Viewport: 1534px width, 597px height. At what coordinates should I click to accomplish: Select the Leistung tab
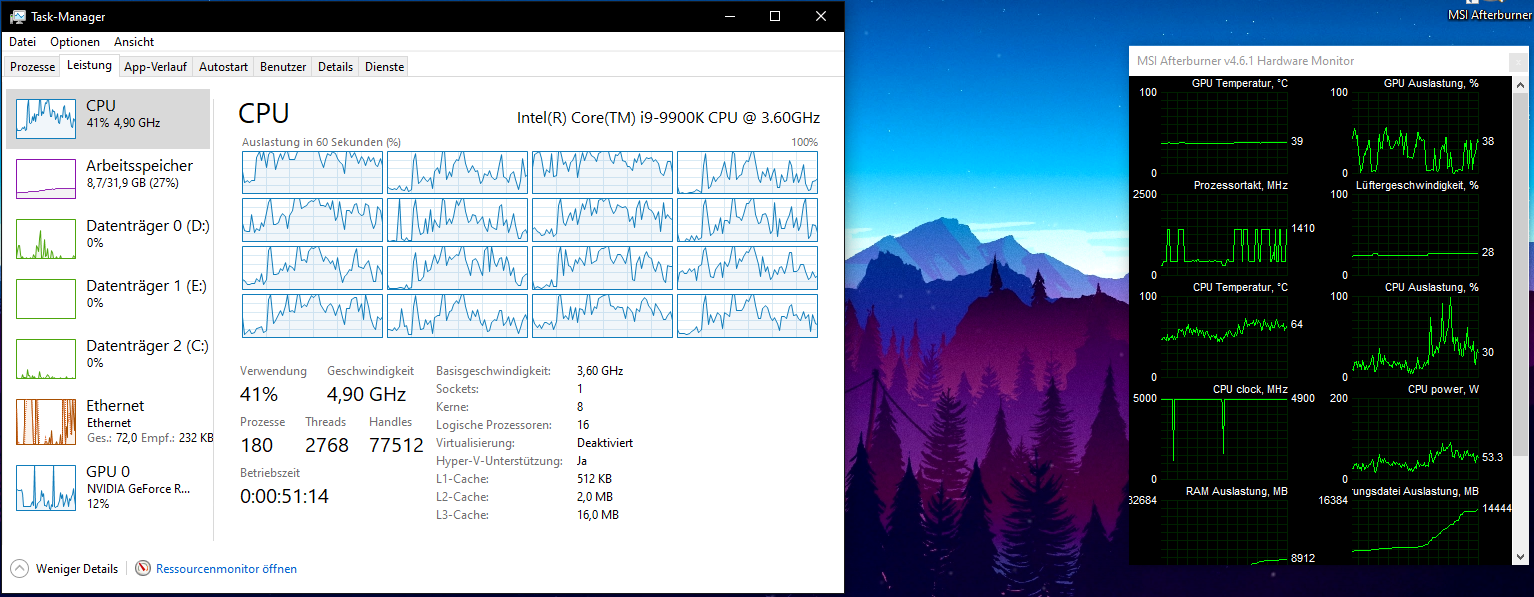(89, 66)
